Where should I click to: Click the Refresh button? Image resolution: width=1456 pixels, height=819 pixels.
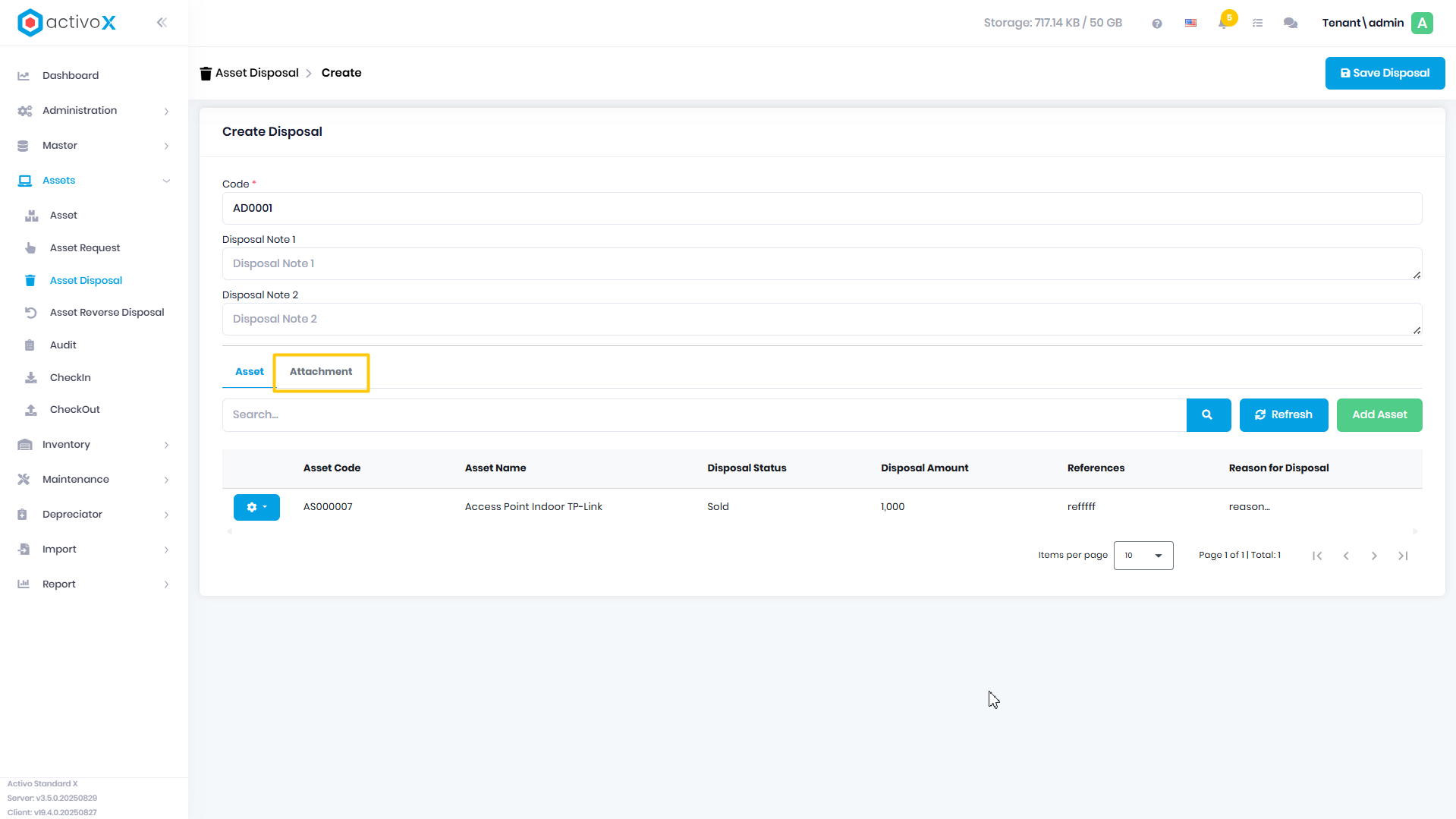pyautogui.click(x=1284, y=415)
